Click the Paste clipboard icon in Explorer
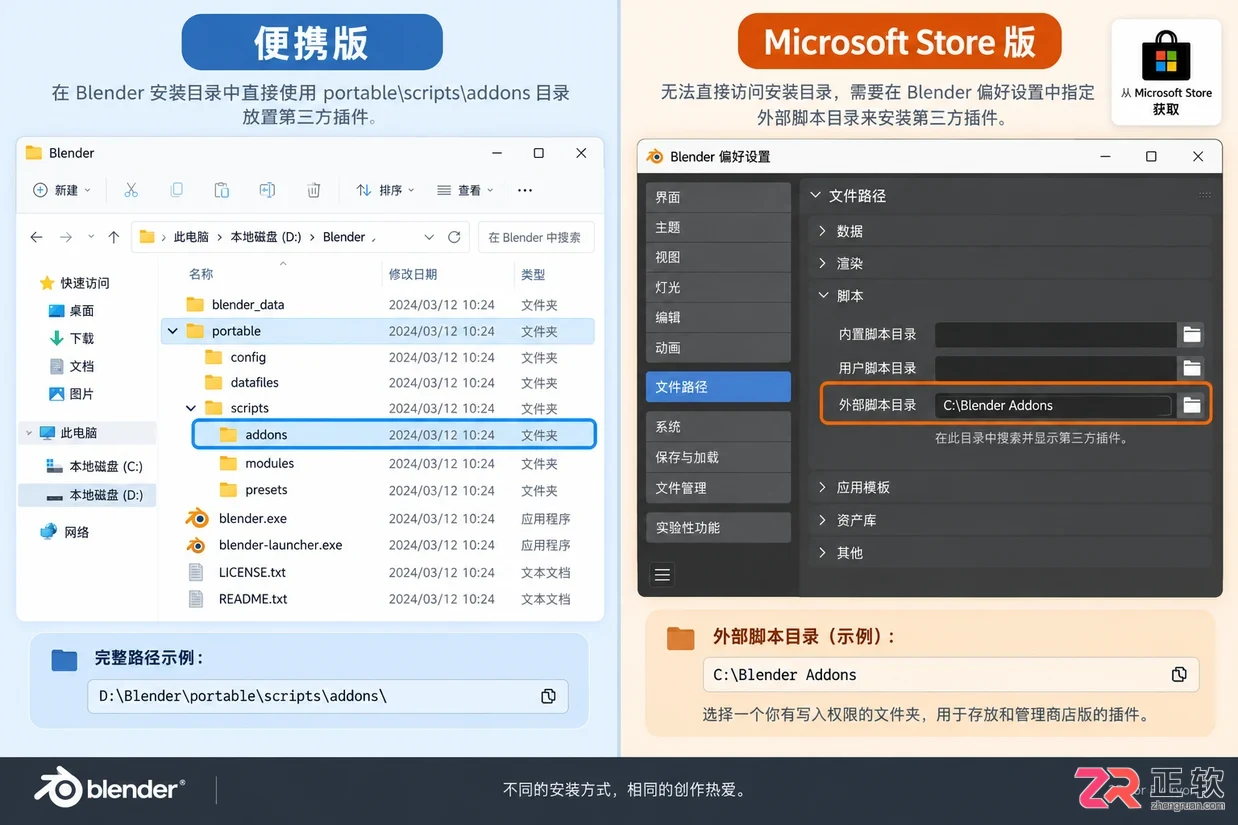1238x825 pixels. coord(222,190)
